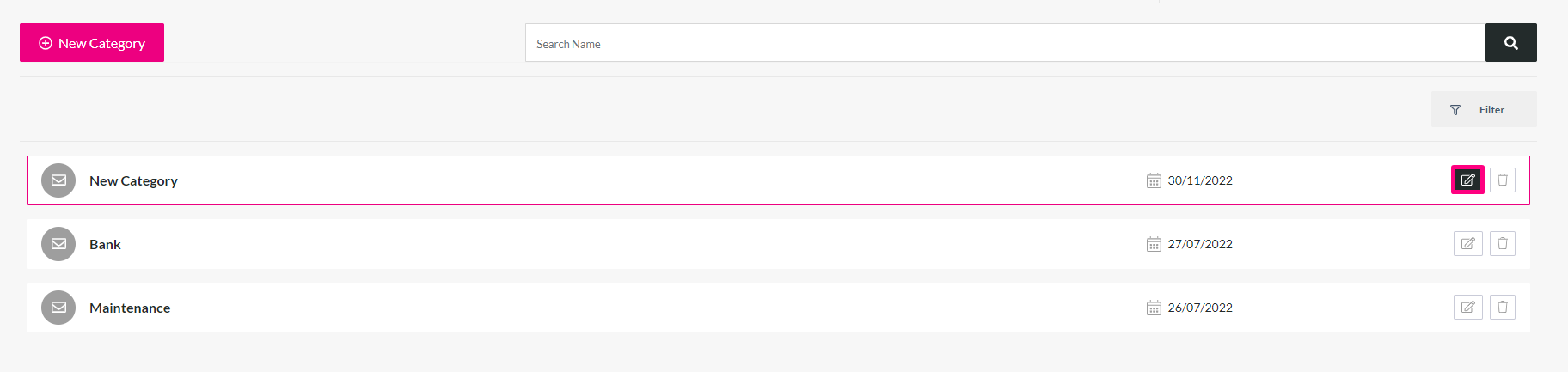
Task: Edit the Maintenance category
Action: pyautogui.click(x=1468, y=308)
